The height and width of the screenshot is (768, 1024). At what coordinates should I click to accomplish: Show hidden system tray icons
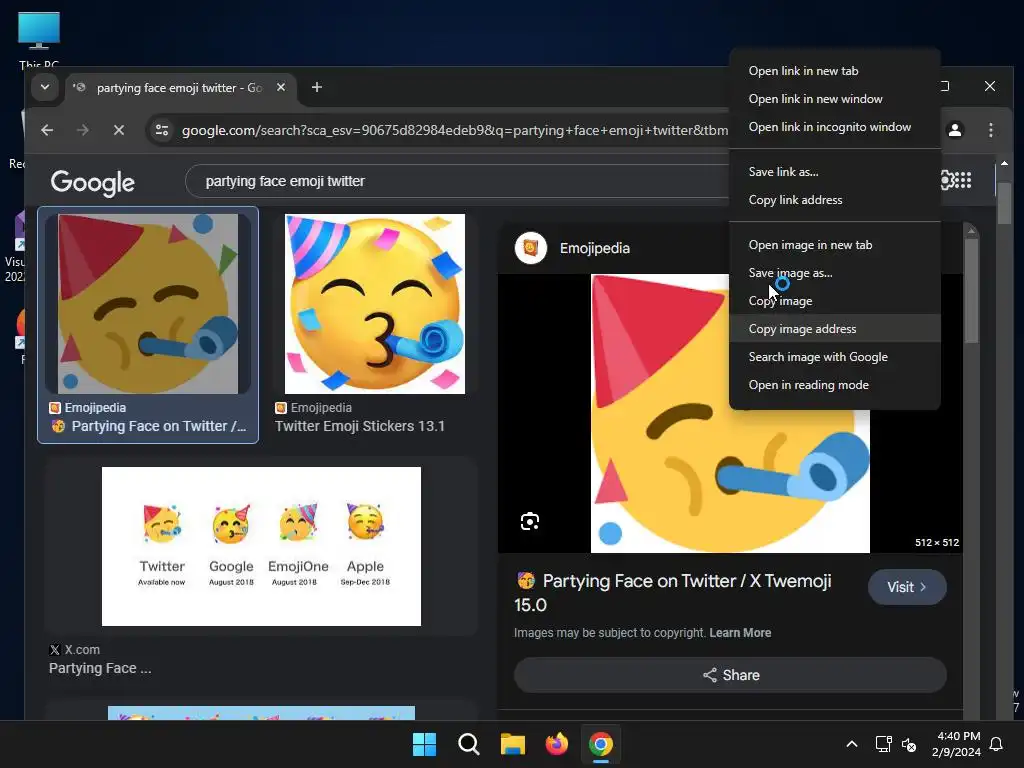(x=852, y=744)
